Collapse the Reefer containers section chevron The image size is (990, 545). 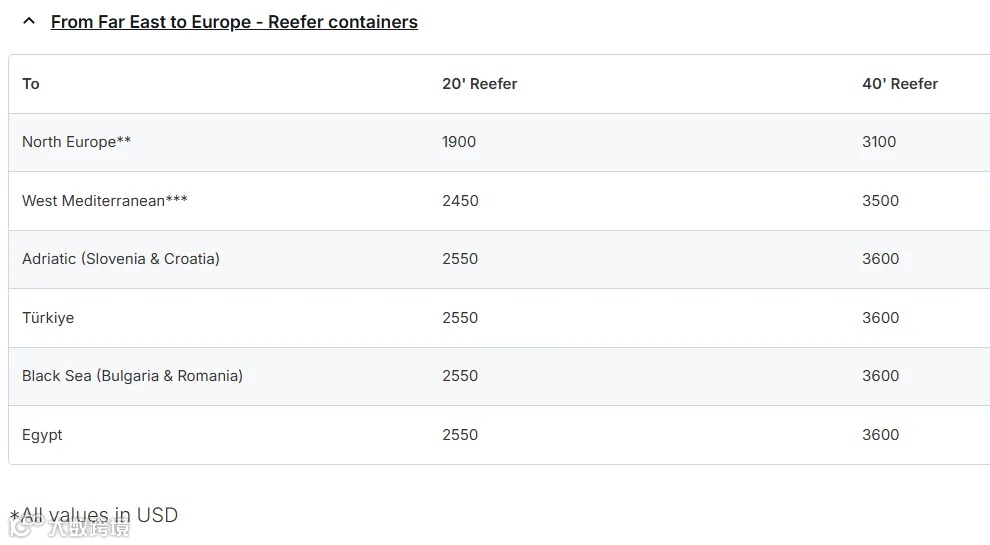point(29,21)
